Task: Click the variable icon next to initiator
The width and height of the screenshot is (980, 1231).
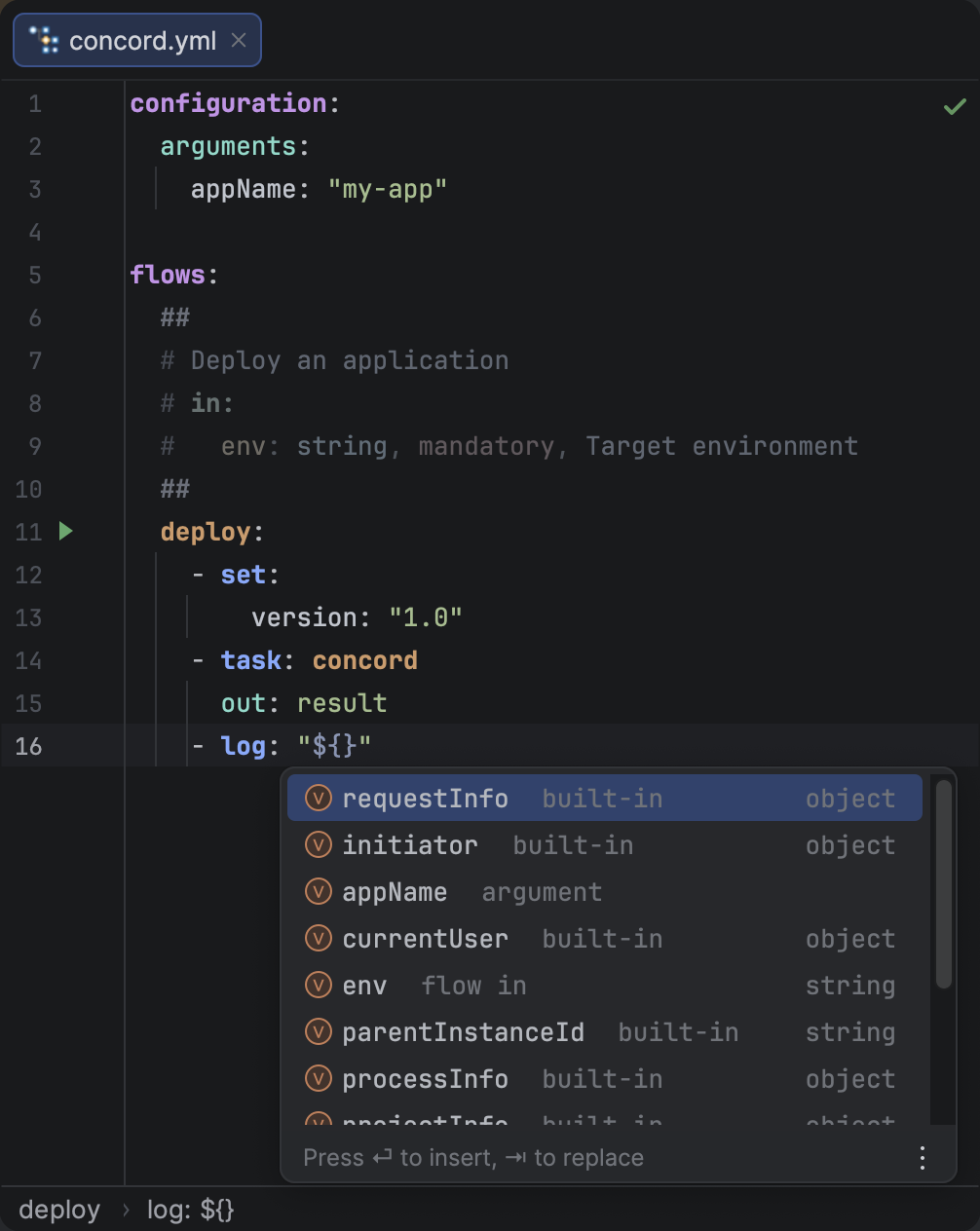Action: (319, 845)
